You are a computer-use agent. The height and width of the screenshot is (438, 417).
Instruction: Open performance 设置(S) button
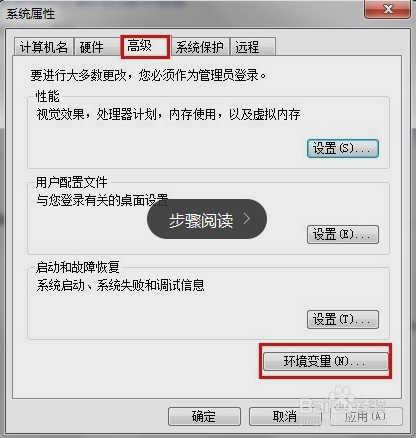click(343, 148)
